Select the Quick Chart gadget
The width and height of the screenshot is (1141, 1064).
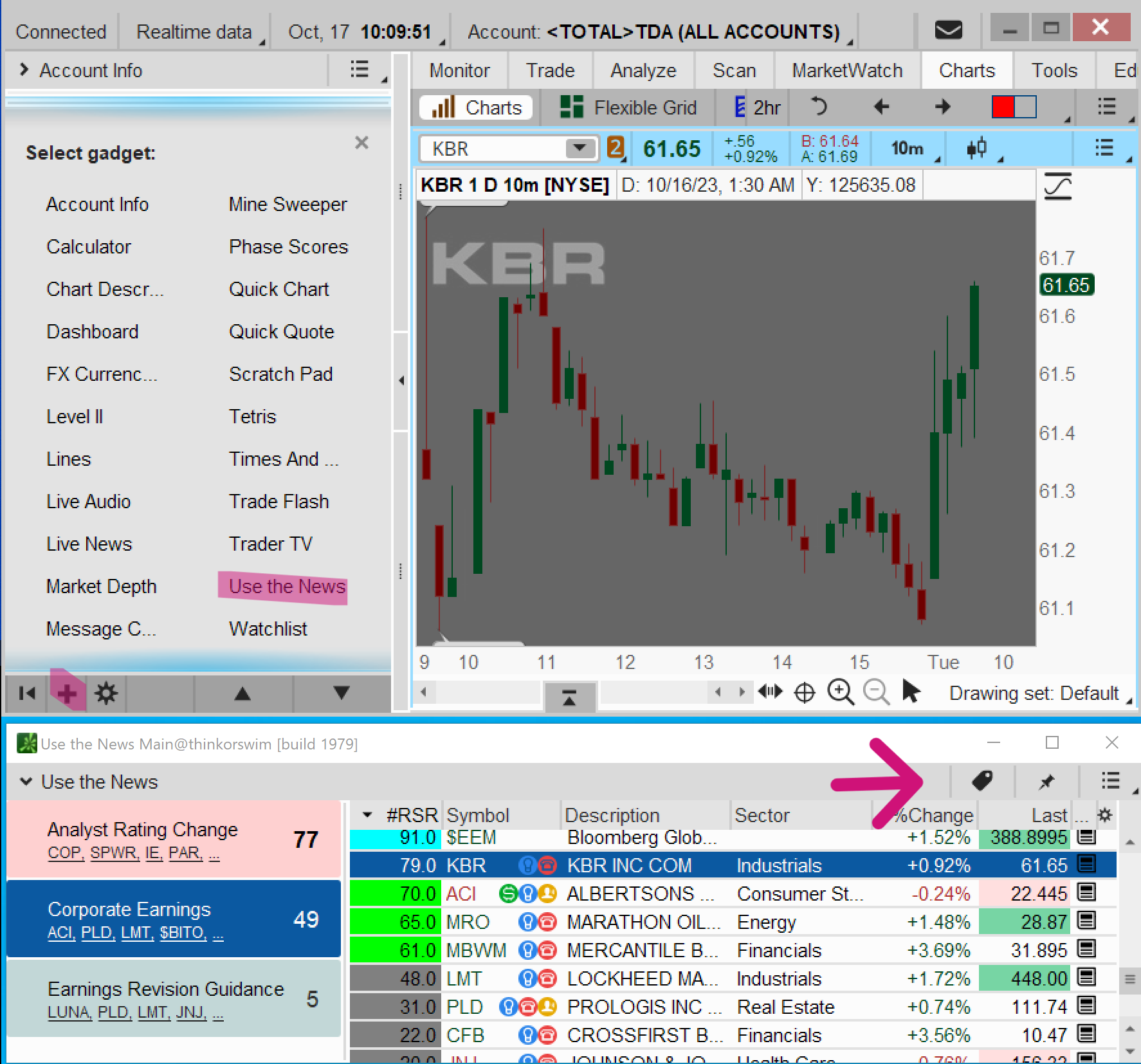[x=278, y=289]
